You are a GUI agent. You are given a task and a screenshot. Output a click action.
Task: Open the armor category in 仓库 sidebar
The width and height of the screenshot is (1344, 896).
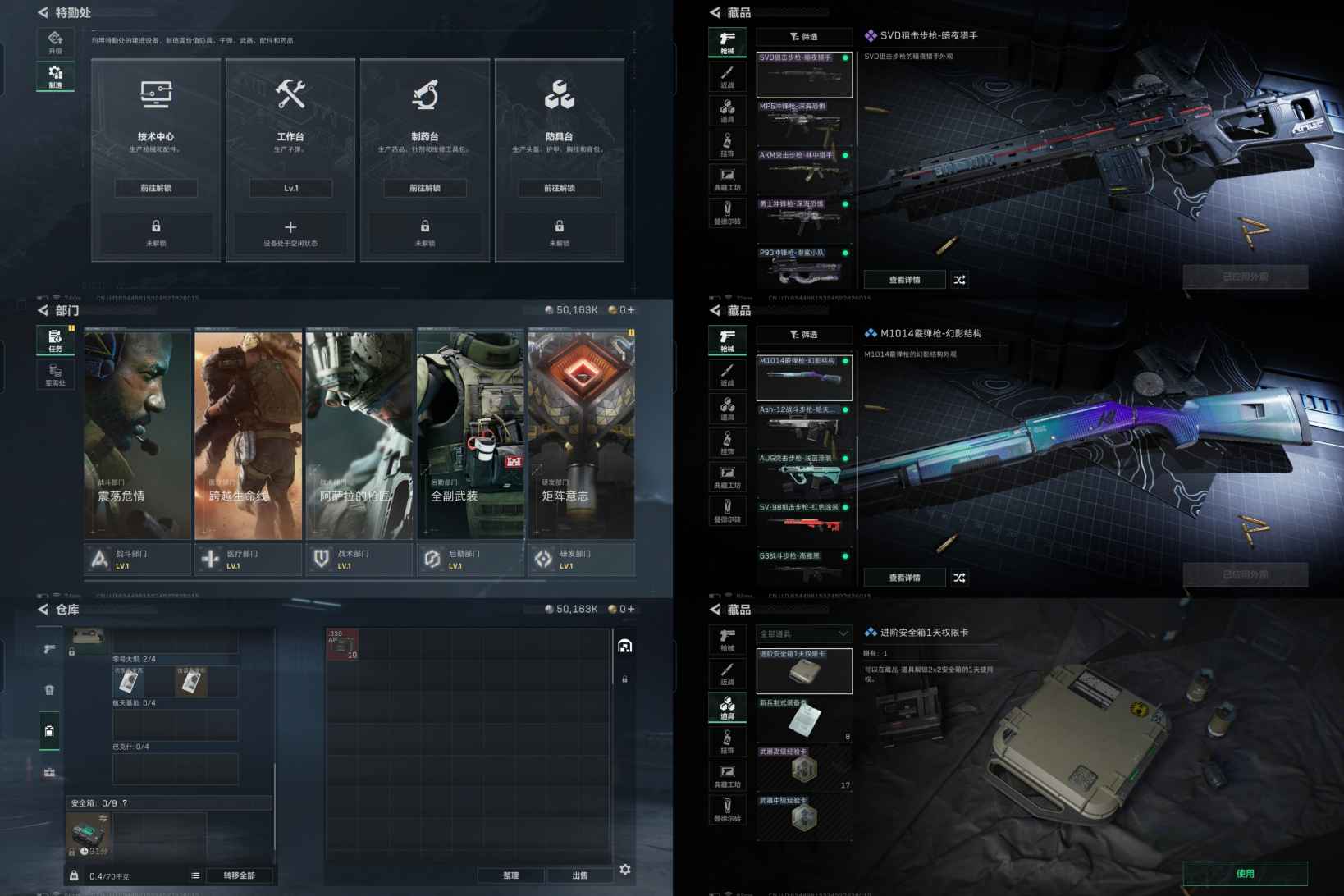tap(49, 690)
